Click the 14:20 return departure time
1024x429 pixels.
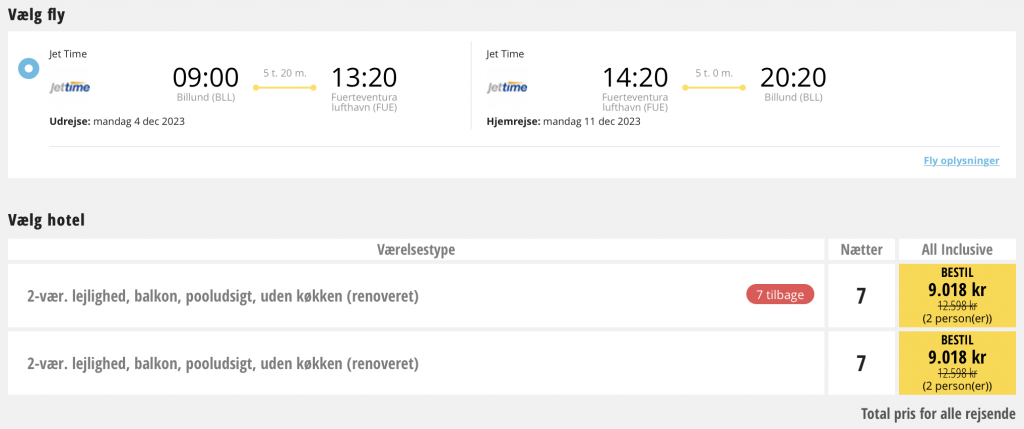coord(635,78)
